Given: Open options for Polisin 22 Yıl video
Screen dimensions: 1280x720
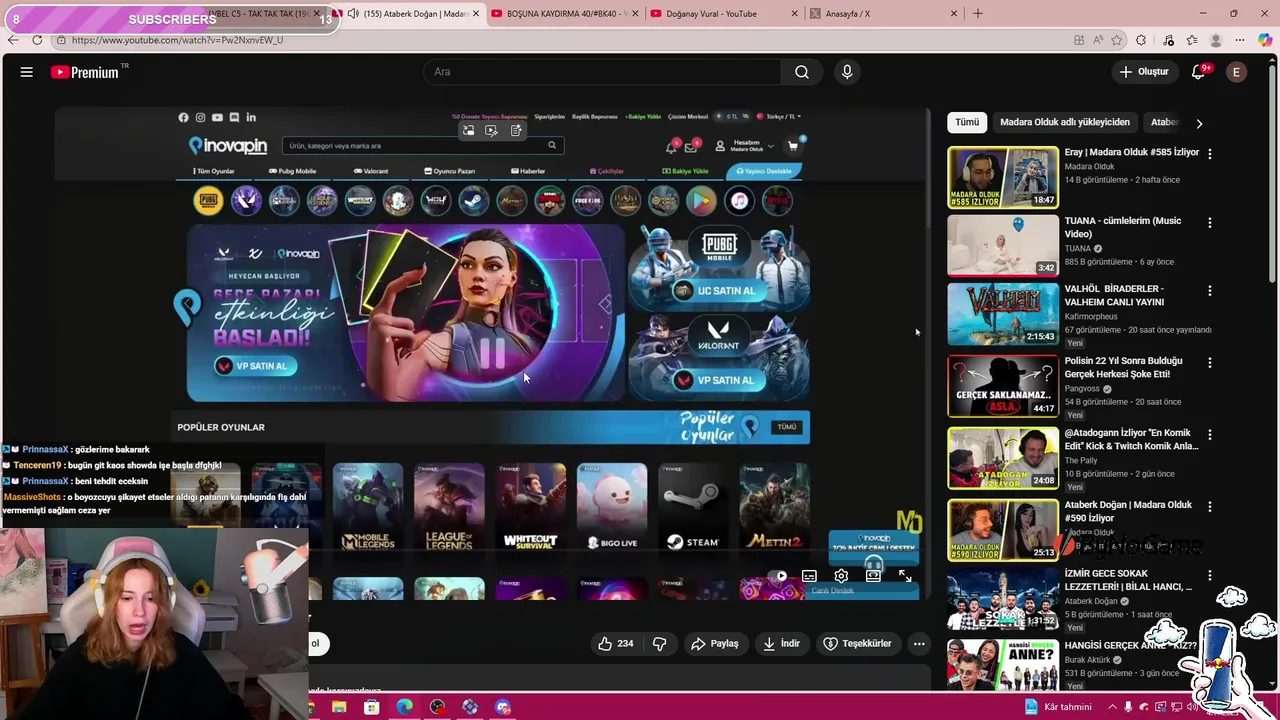Looking at the screenshot, I should click(x=1210, y=362).
